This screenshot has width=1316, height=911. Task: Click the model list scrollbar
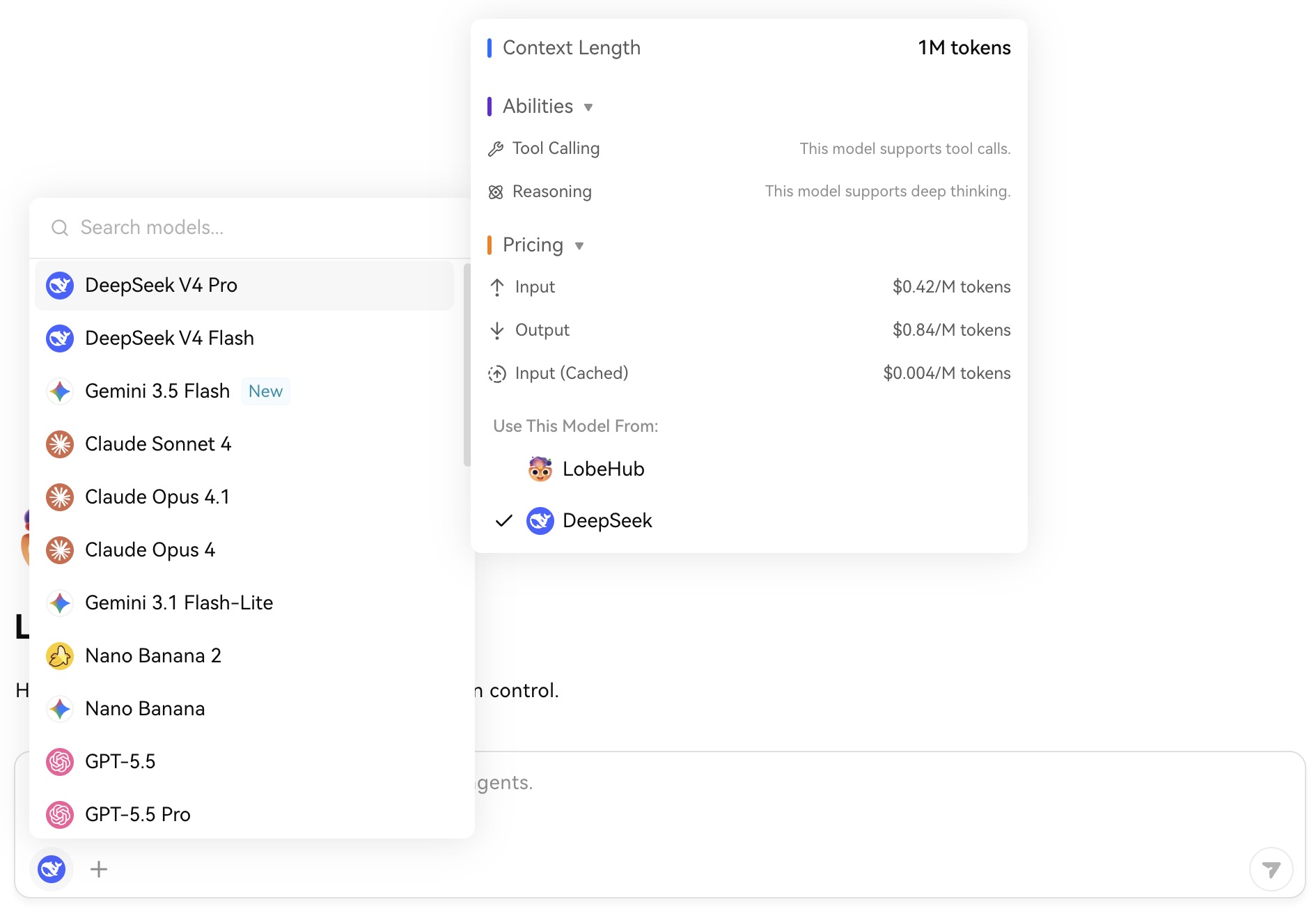pyautogui.click(x=467, y=364)
